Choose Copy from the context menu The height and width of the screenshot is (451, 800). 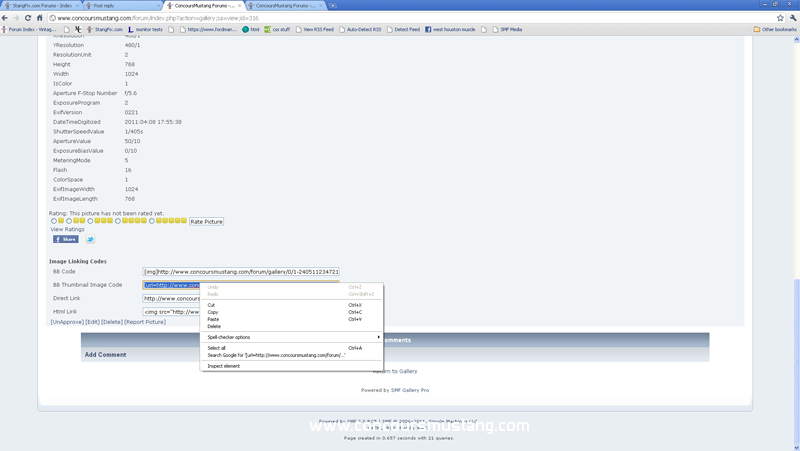(292, 312)
